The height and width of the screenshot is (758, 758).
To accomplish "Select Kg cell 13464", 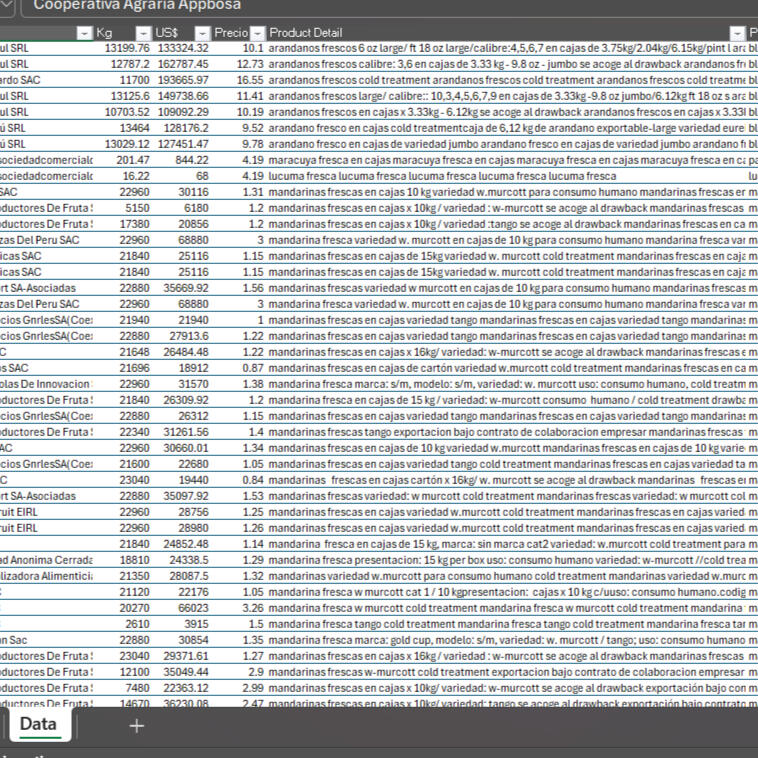I will click(123, 128).
